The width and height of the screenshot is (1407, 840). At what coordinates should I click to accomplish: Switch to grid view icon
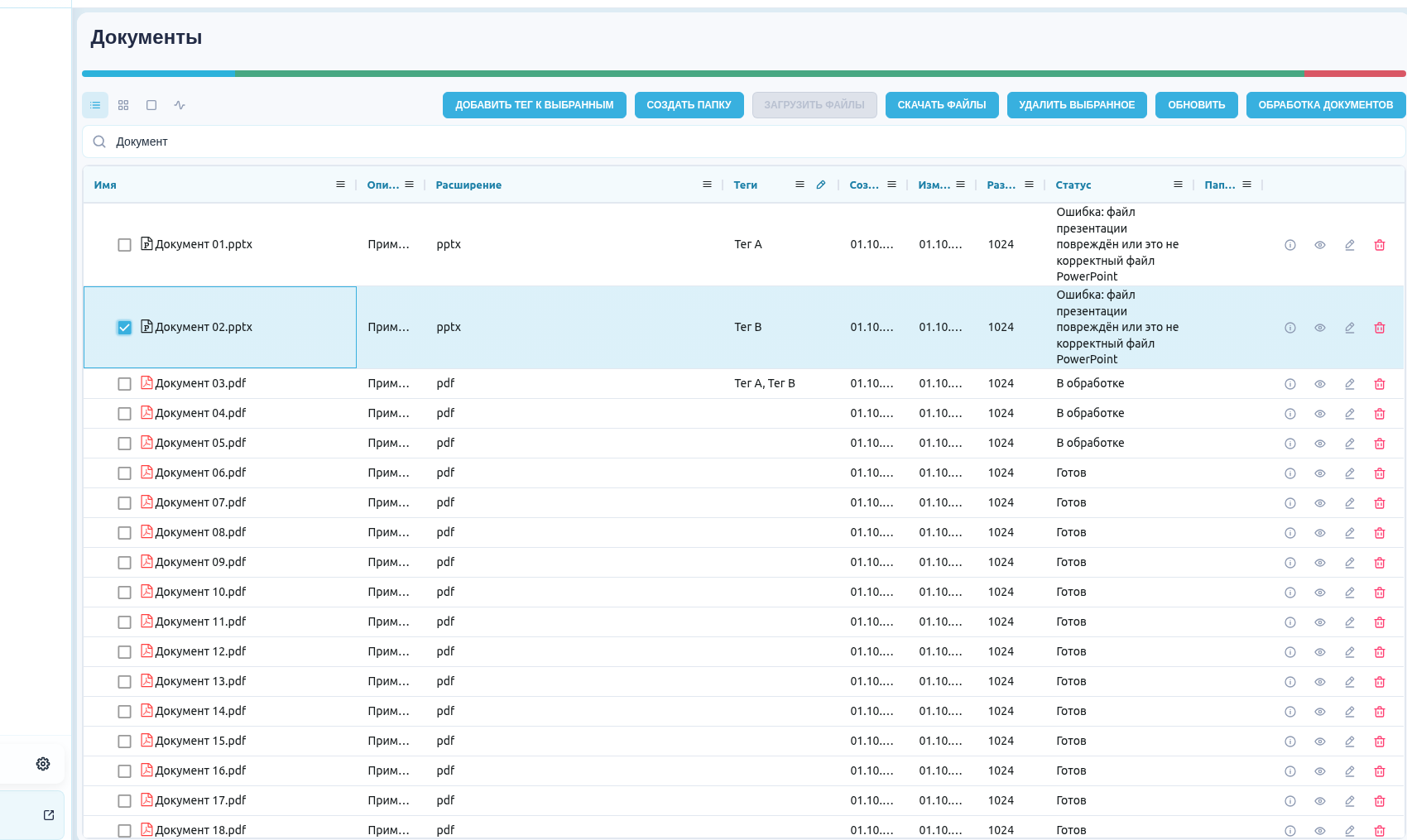[x=123, y=105]
